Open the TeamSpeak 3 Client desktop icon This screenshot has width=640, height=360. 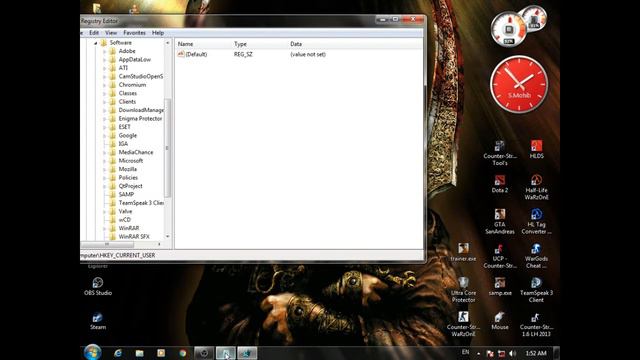tap(536, 290)
